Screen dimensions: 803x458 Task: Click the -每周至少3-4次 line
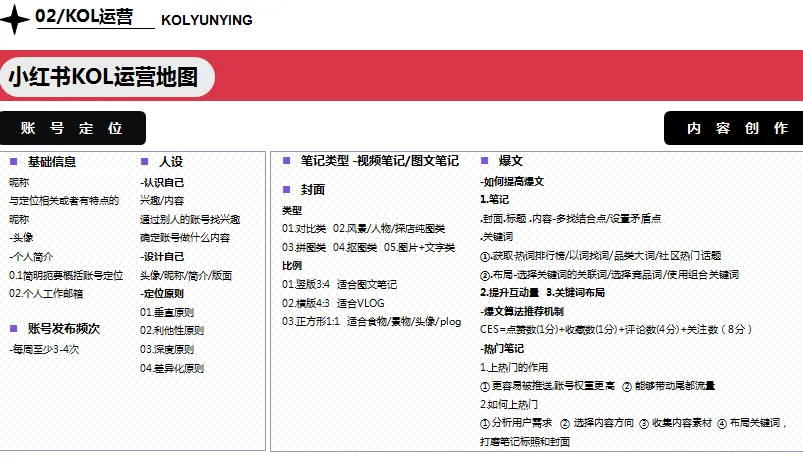(x=44, y=349)
